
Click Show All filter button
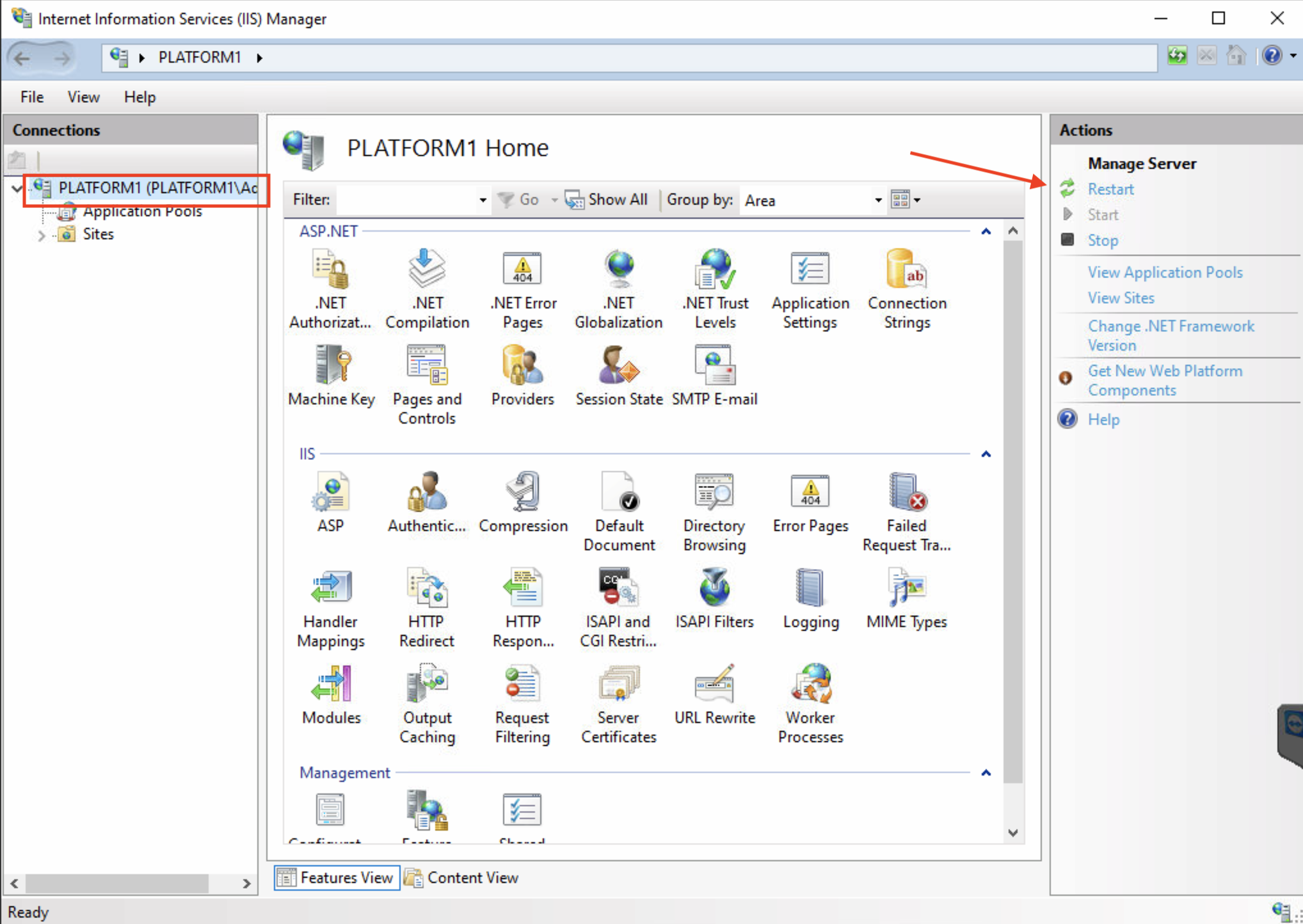click(606, 200)
